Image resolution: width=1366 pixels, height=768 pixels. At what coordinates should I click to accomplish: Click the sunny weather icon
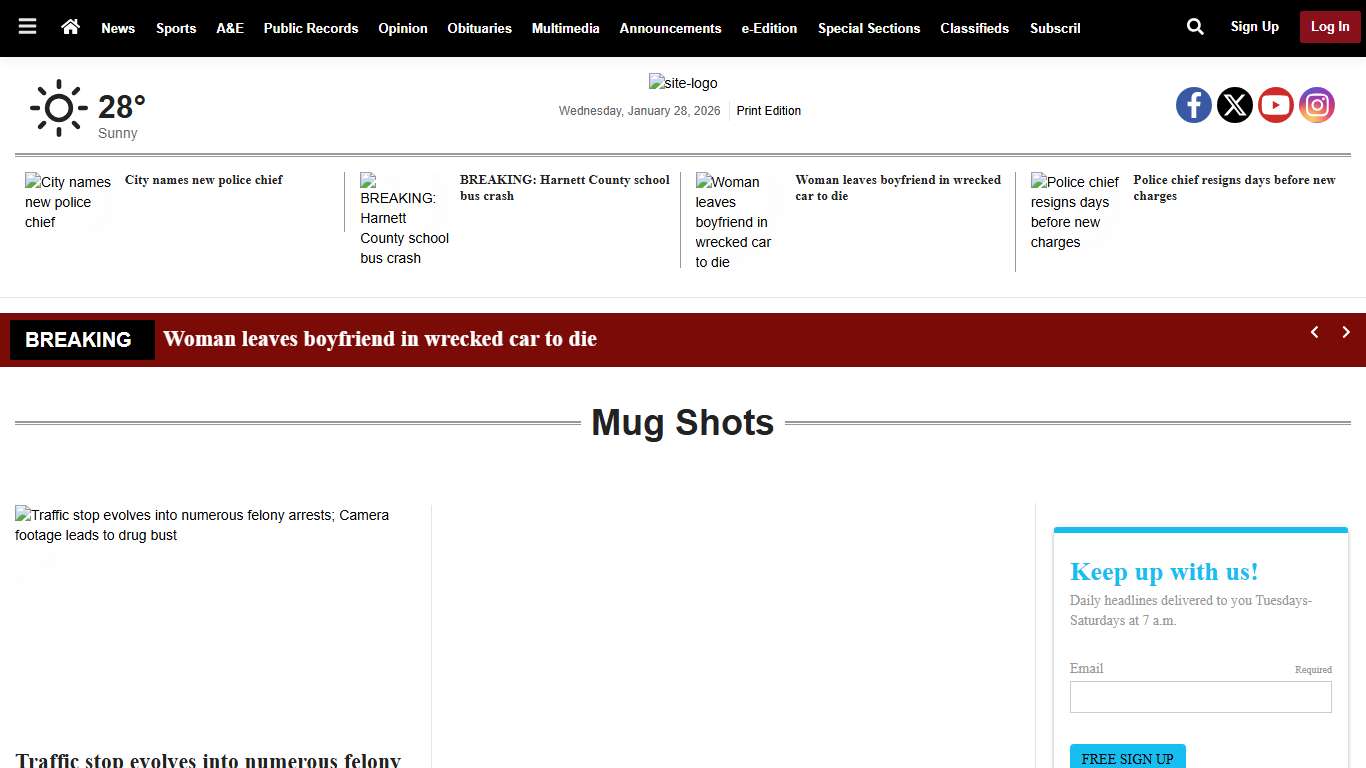click(59, 107)
